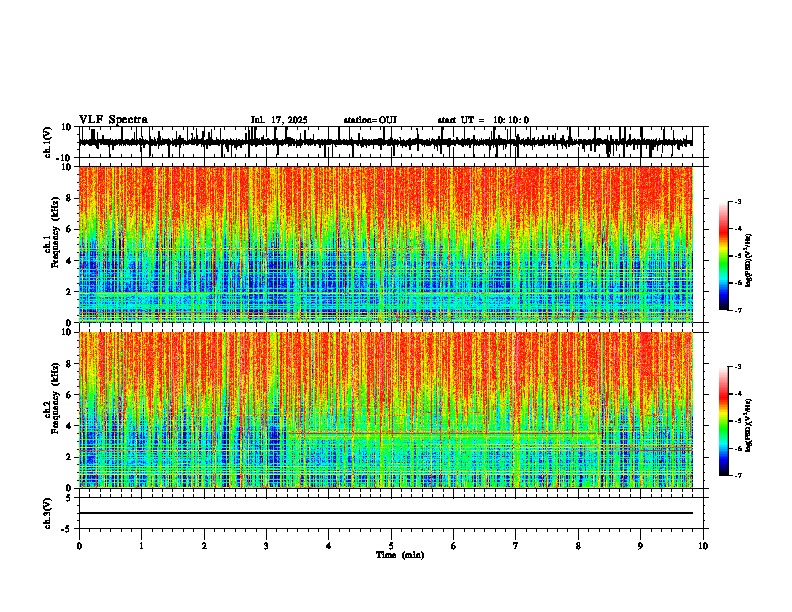Click the flat ch.3 voltage trace line
Screen dimensions: 792x612
click(385, 513)
